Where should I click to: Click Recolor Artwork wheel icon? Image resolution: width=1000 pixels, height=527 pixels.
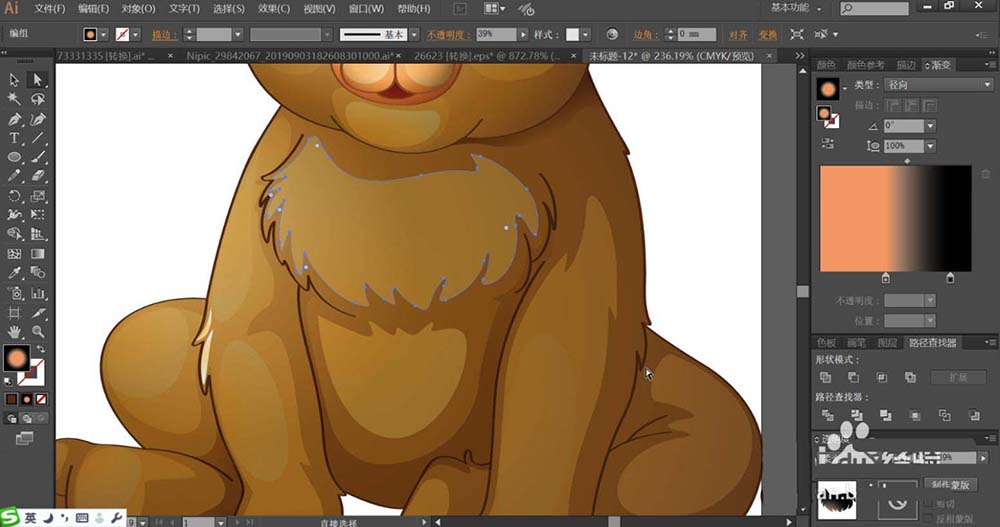pyautogui.click(x=612, y=34)
